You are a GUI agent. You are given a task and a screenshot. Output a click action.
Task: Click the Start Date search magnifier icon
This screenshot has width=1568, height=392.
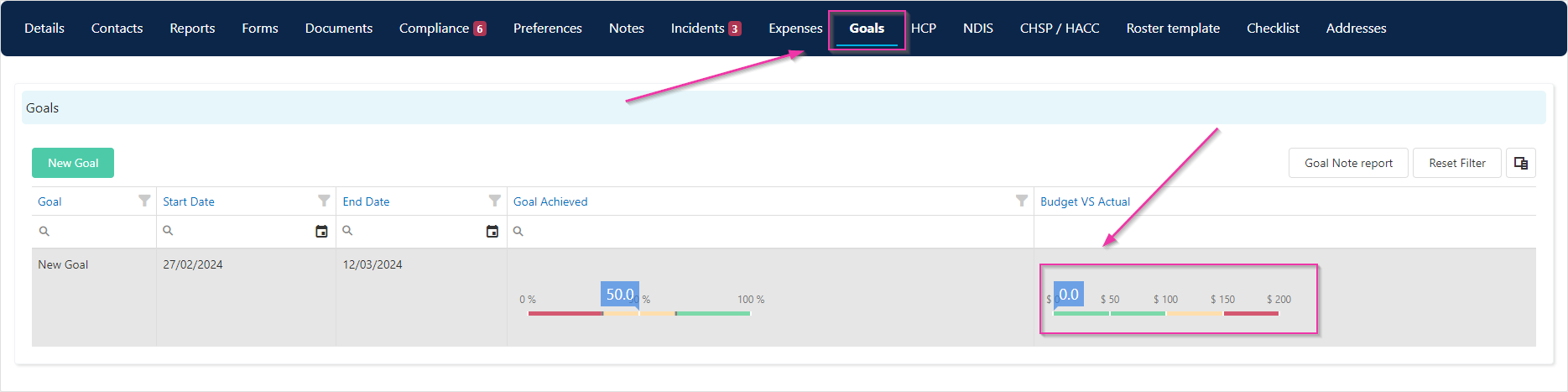point(168,231)
